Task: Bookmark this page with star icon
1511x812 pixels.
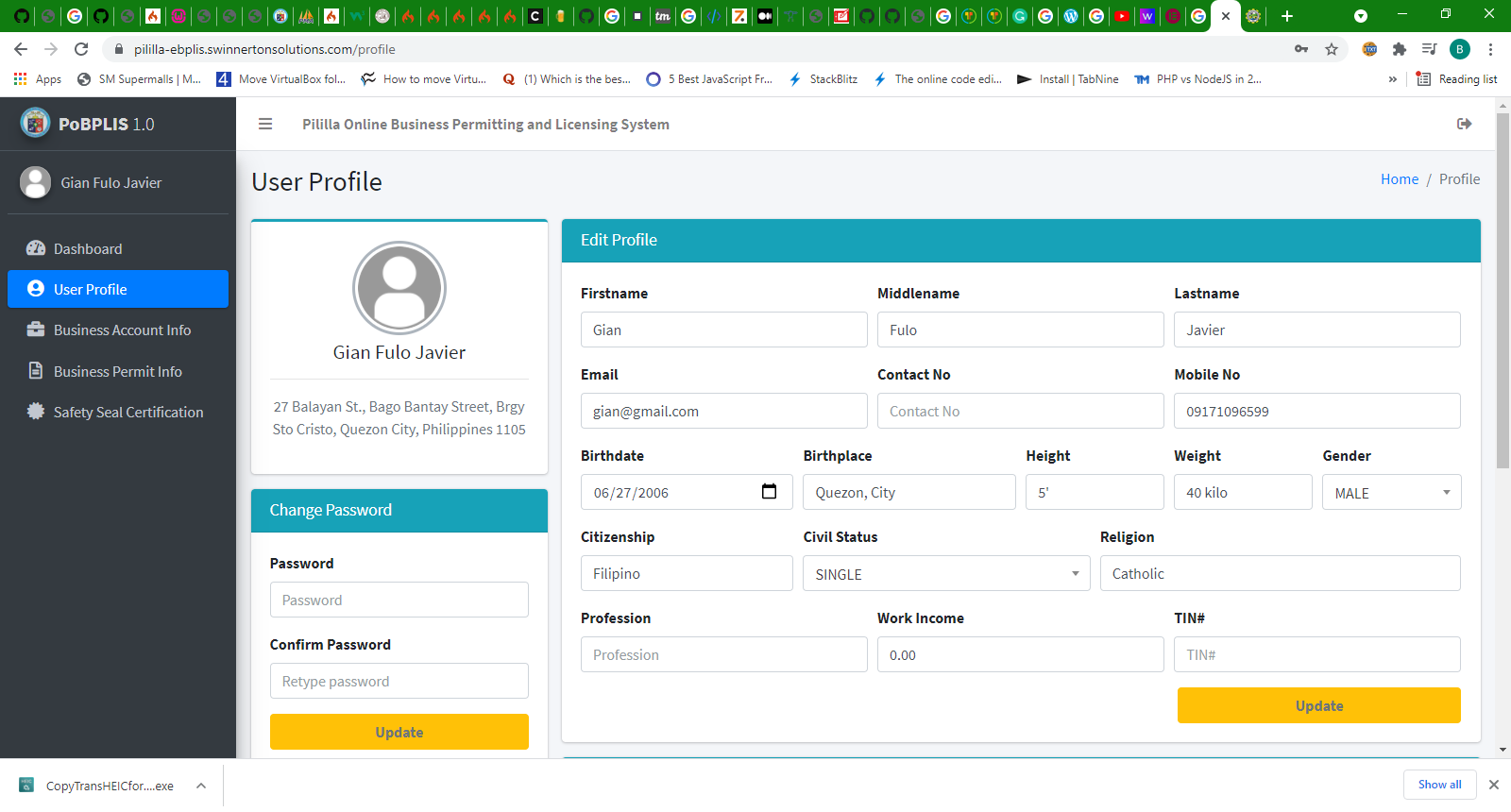Action: coord(1332,49)
